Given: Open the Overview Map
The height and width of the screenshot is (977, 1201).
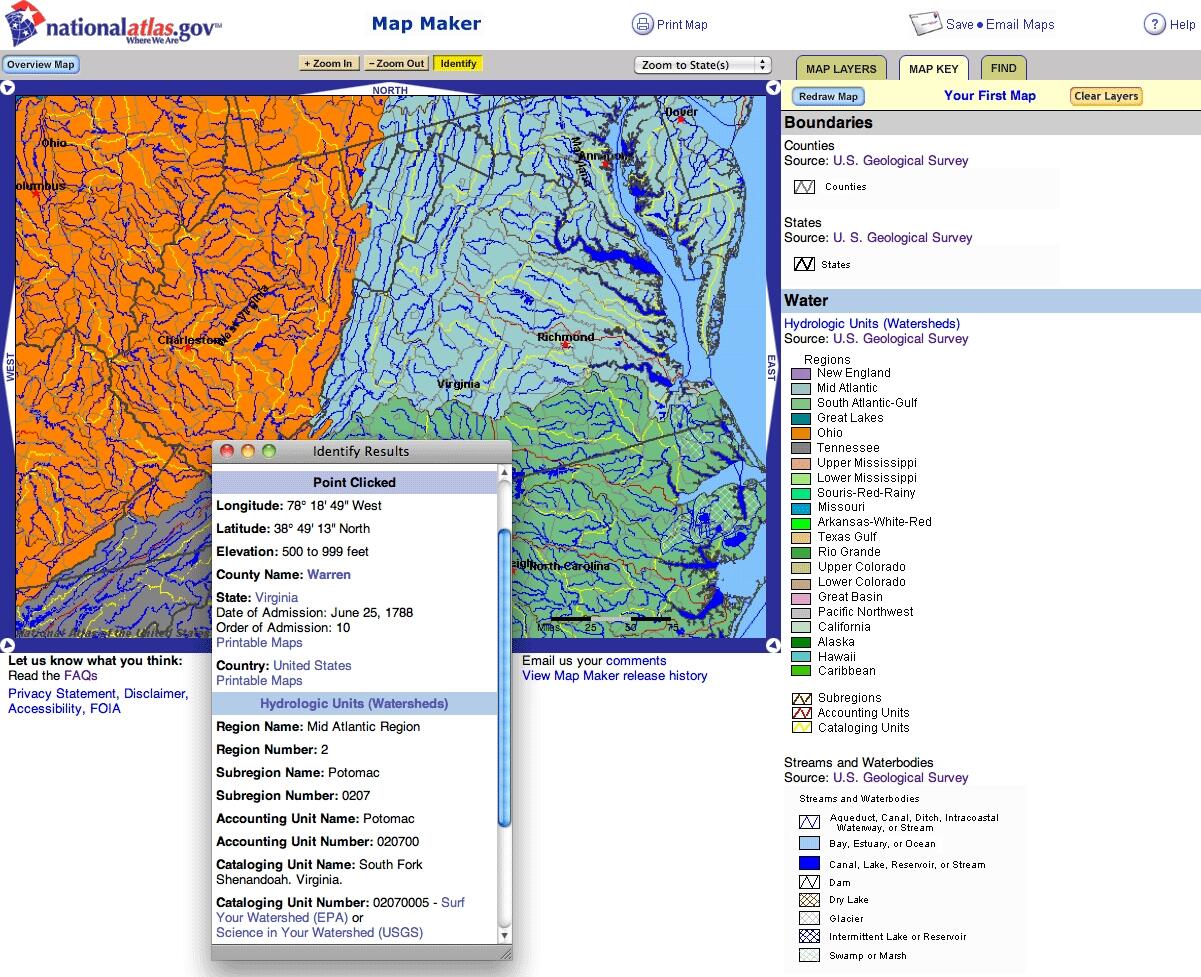Looking at the screenshot, I should pyautogui.click(x=40, y=65).
